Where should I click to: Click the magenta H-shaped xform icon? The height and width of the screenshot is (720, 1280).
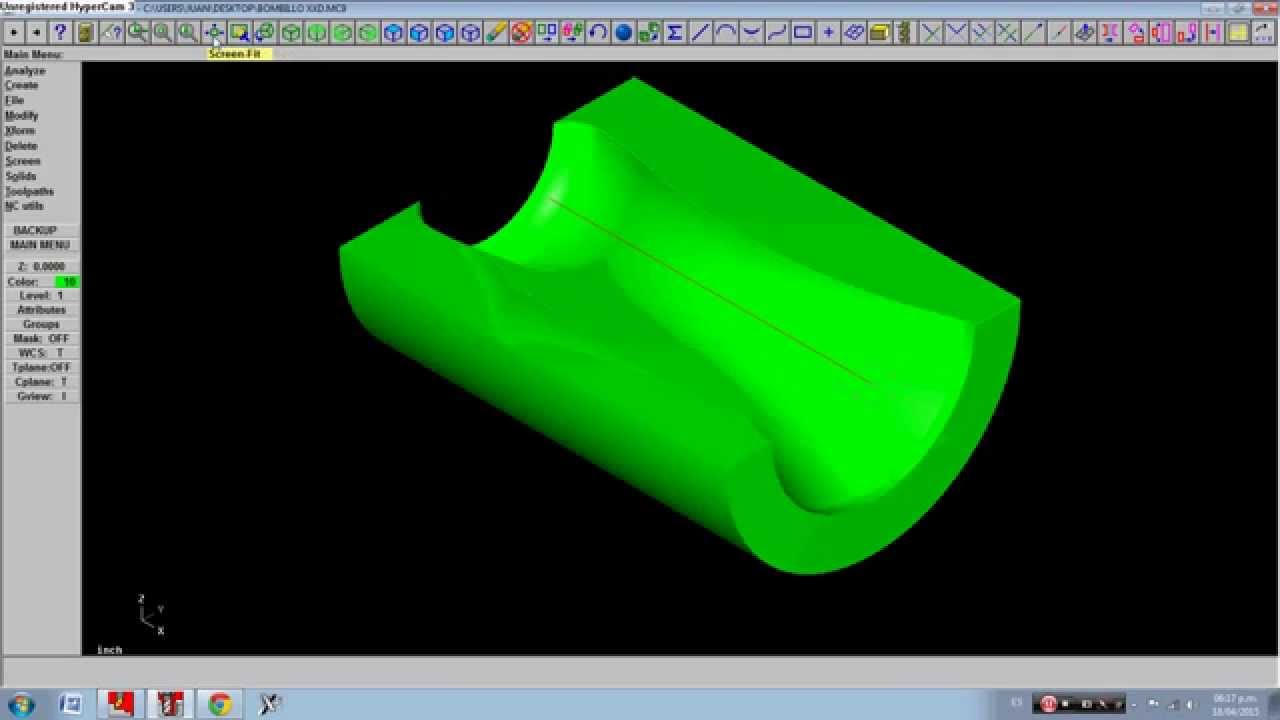click(1212, 33)
